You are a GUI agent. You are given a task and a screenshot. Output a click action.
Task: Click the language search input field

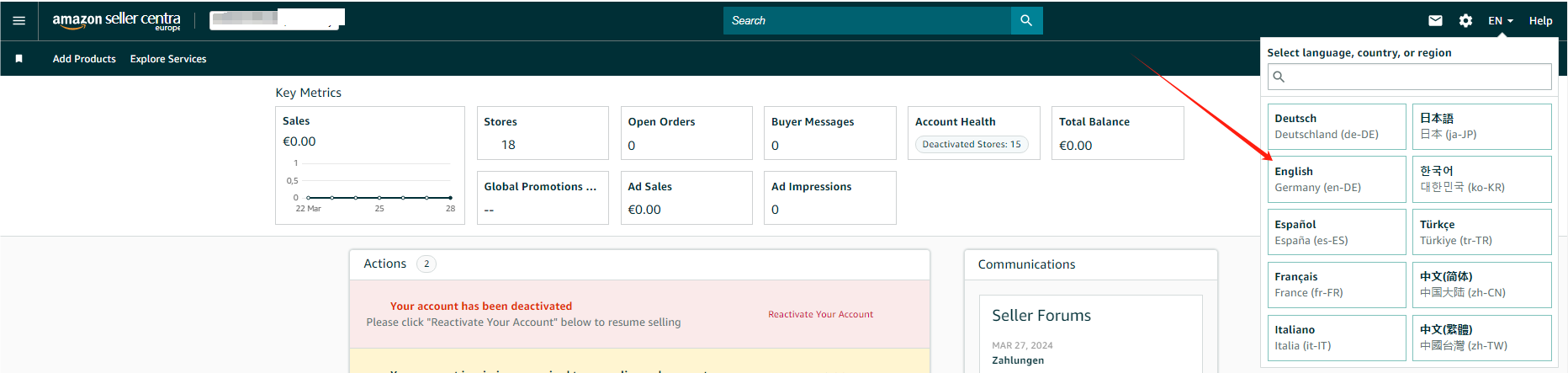click(1409, 77)
